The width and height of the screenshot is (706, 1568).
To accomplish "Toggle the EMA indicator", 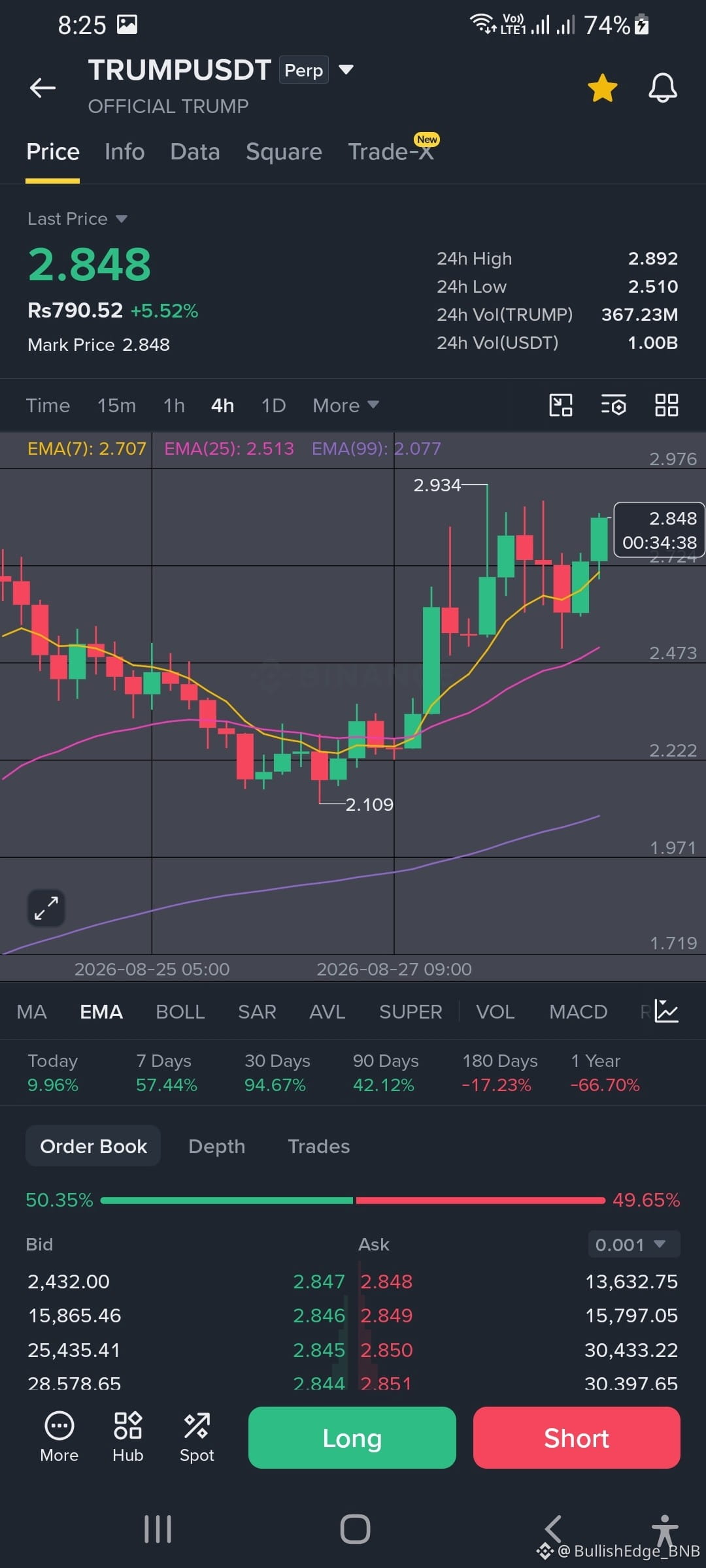I will 101,1012.
